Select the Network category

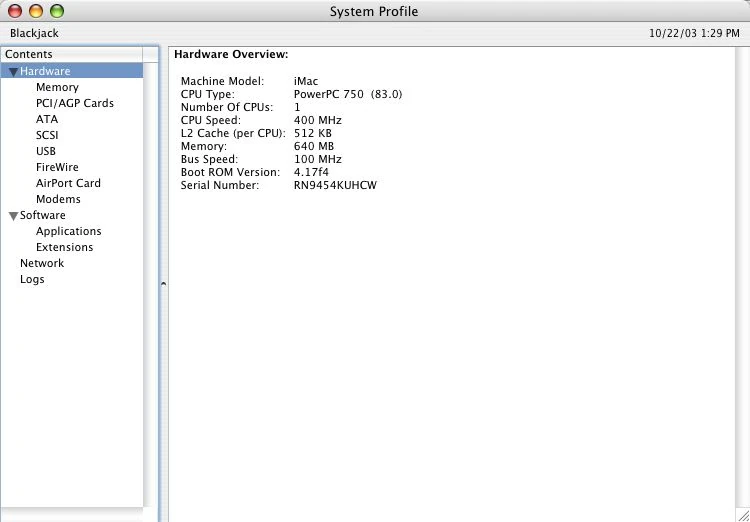[x=42, y=263]
